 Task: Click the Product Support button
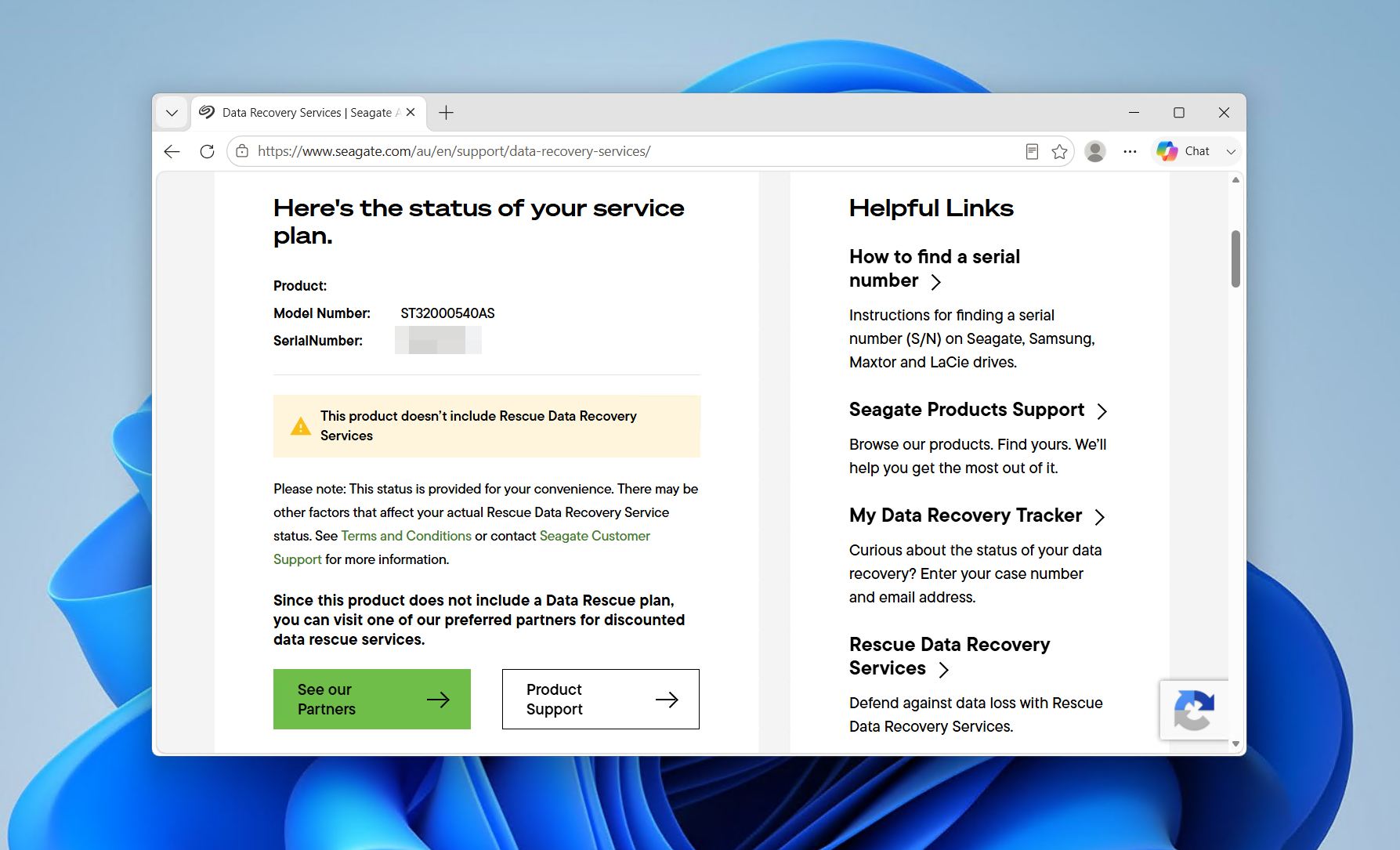(601, 699)
